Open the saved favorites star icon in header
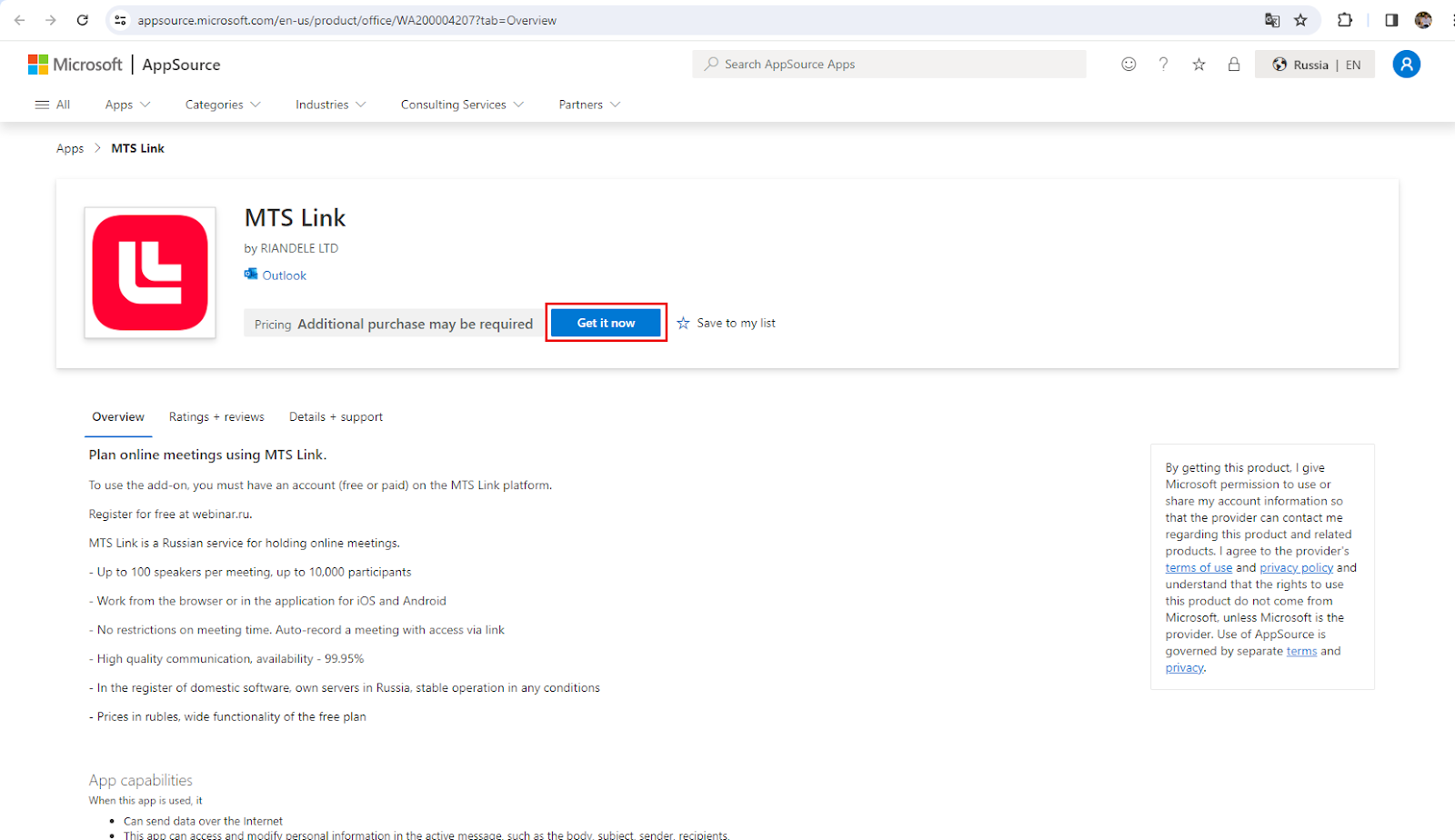Screen dimensions: 1455x840 1199,64
